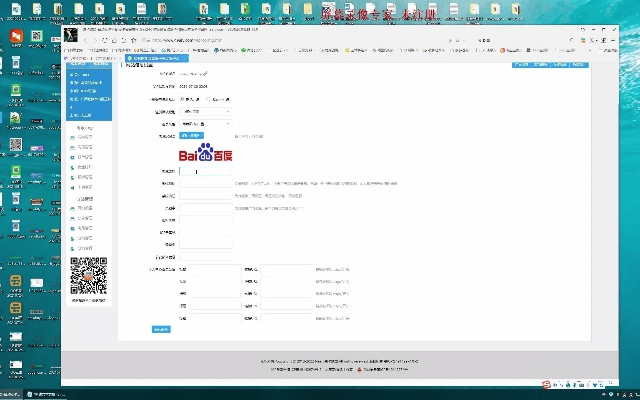This screenshot has height=400, width=640.
Task: Expand the dropdown just above the upload button
Action: point(206,123)
